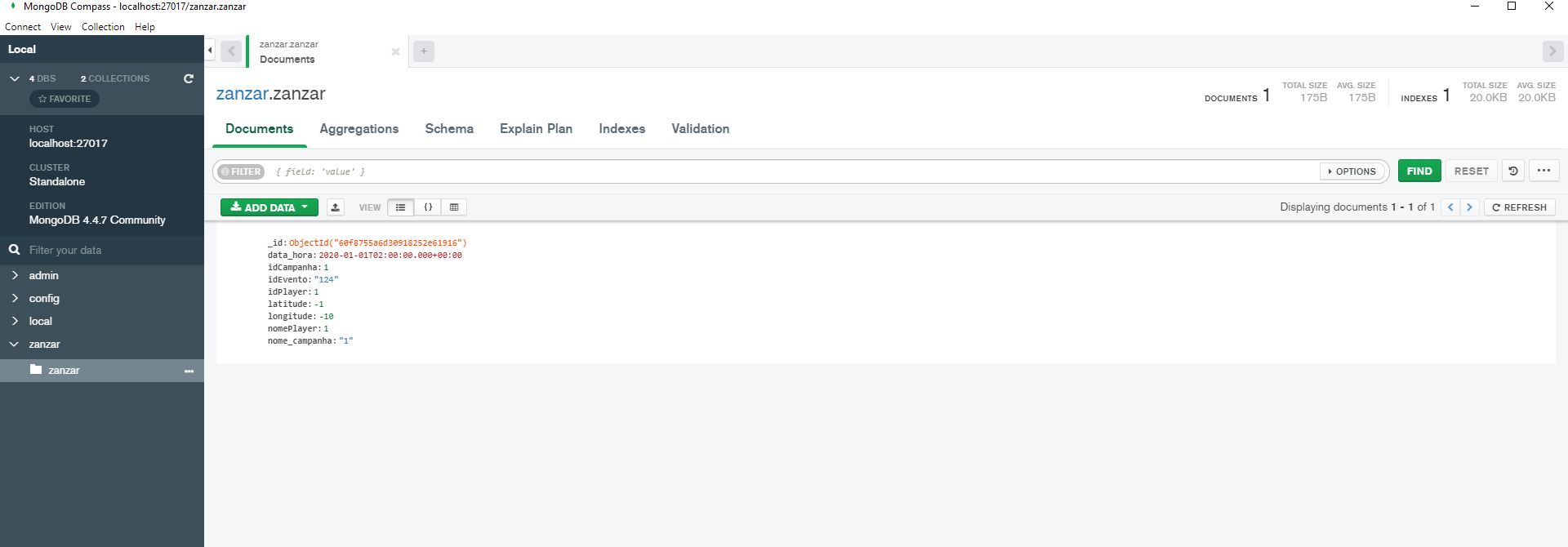
Task: Expand the admin database
Action: click(15, 275)
